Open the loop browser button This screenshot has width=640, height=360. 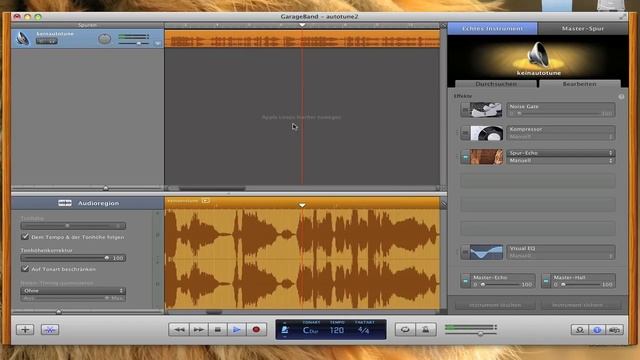point(580,330)
